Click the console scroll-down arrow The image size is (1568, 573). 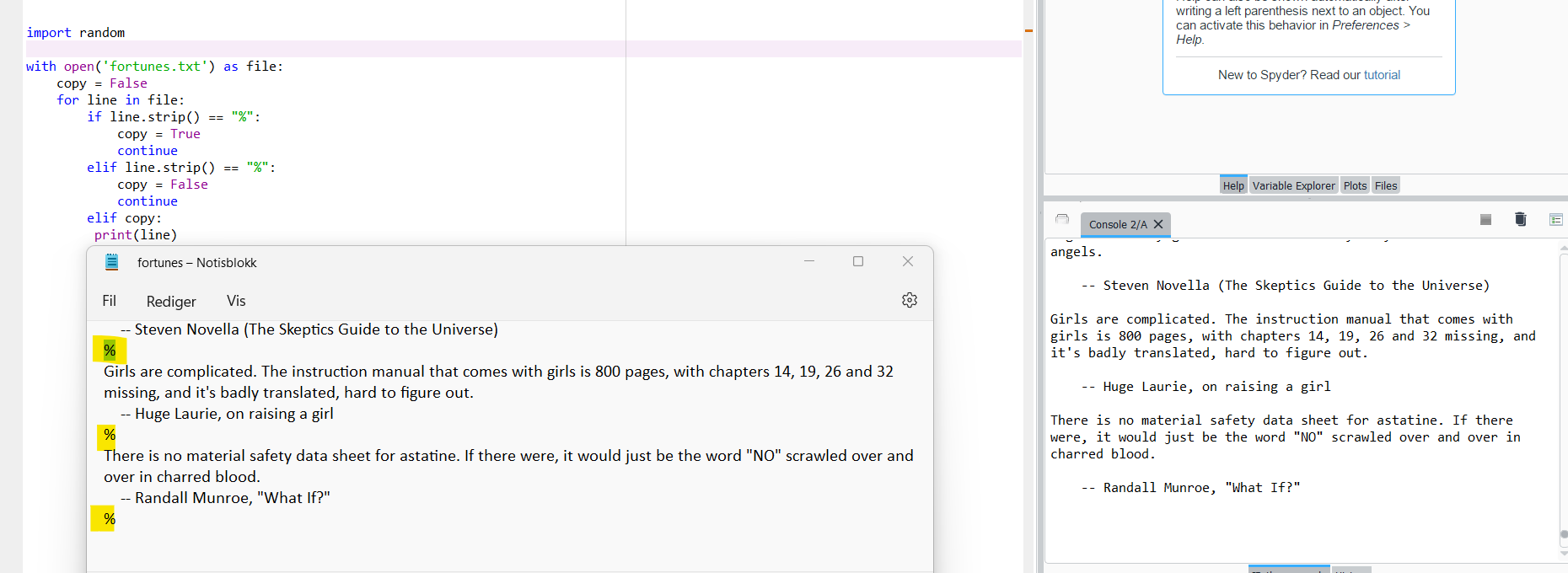coord(1564,554)
